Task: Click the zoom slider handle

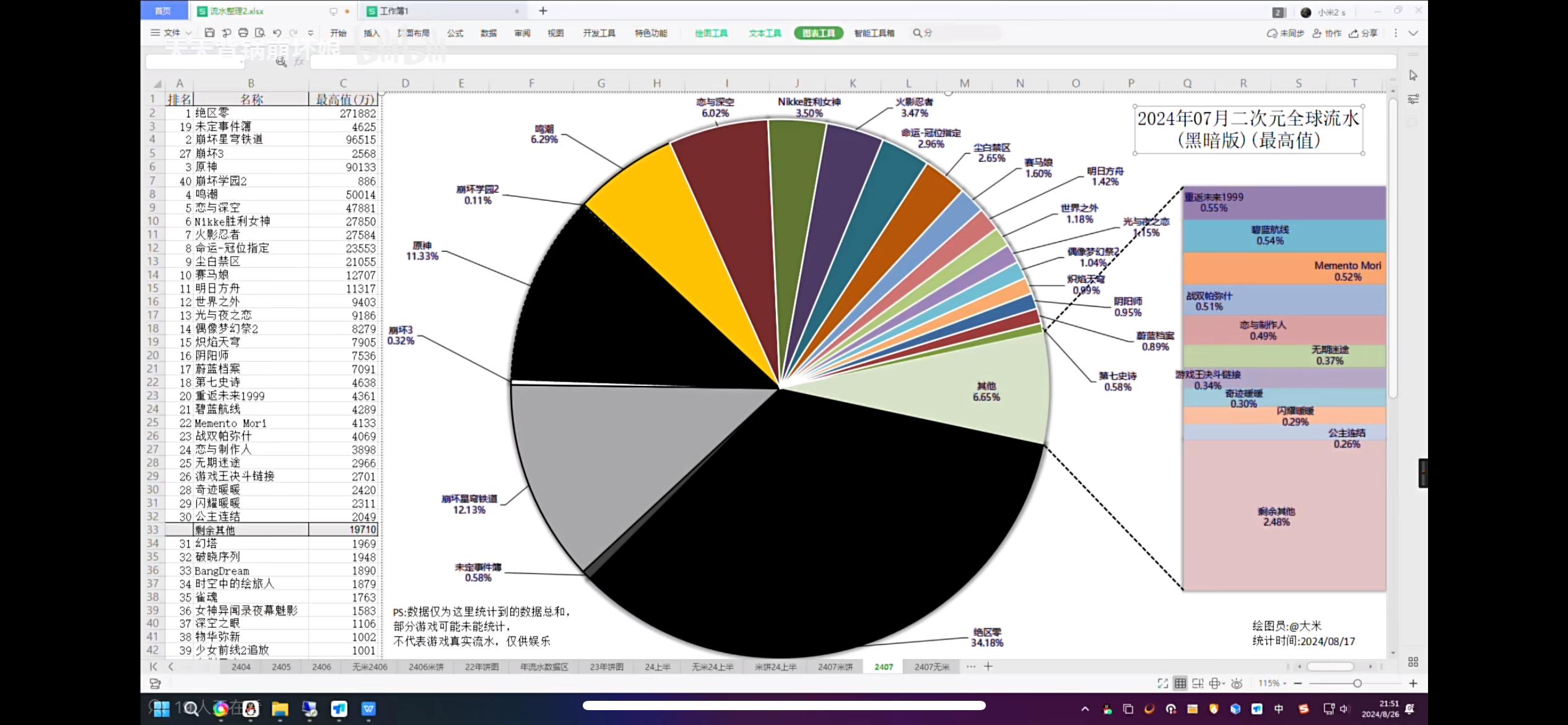Action: point(1357,683)
